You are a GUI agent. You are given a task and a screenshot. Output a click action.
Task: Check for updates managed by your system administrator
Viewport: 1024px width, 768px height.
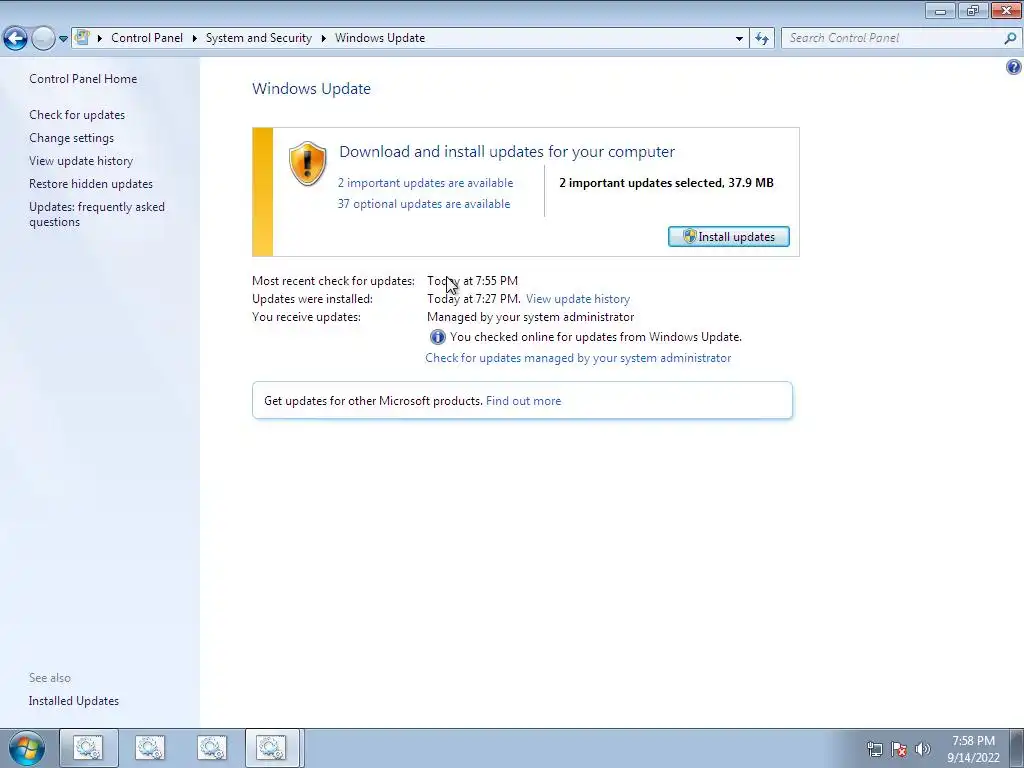[578, 358]
